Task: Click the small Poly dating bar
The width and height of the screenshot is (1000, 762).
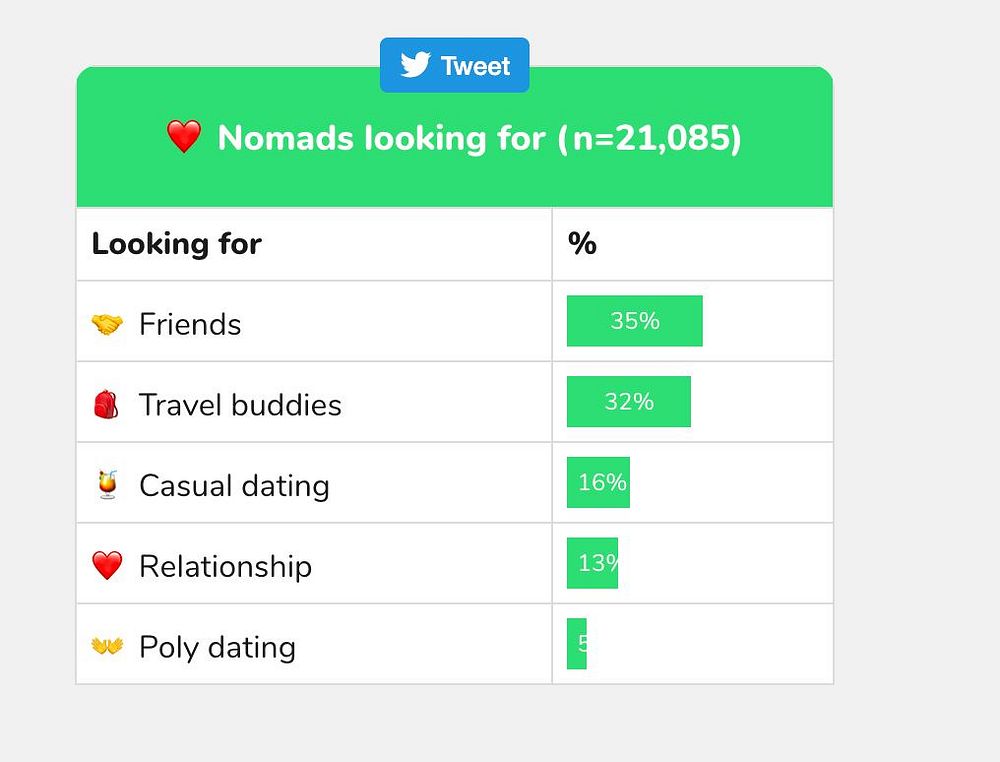Action: (x=577, y=644)
